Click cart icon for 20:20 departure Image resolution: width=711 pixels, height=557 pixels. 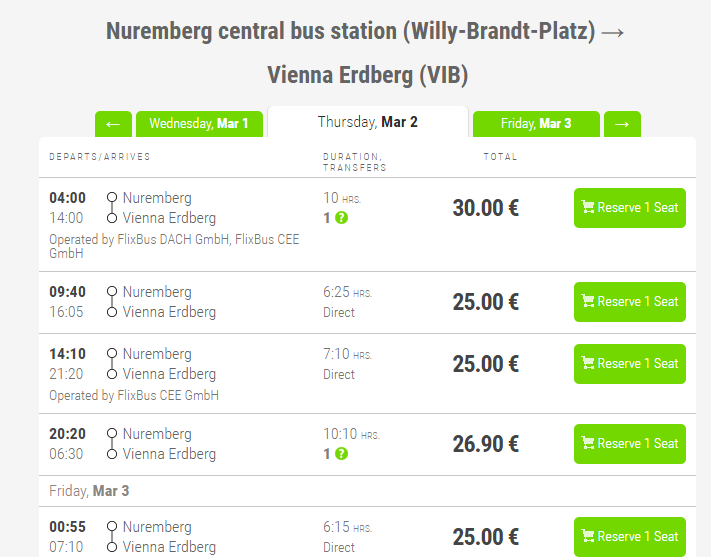[588, 444]
